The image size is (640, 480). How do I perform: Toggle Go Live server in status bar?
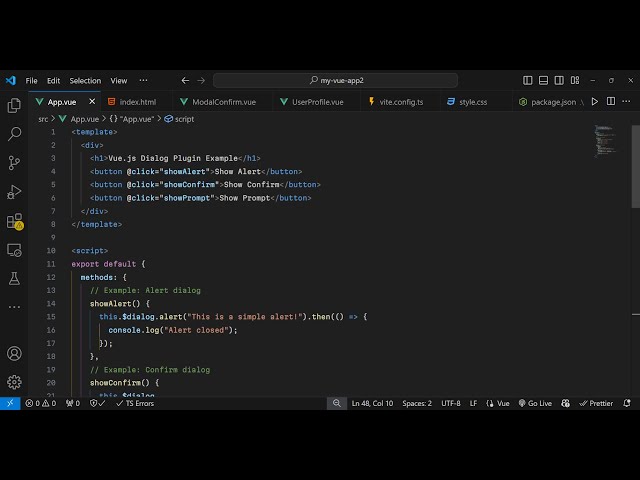tap(535, 403)
